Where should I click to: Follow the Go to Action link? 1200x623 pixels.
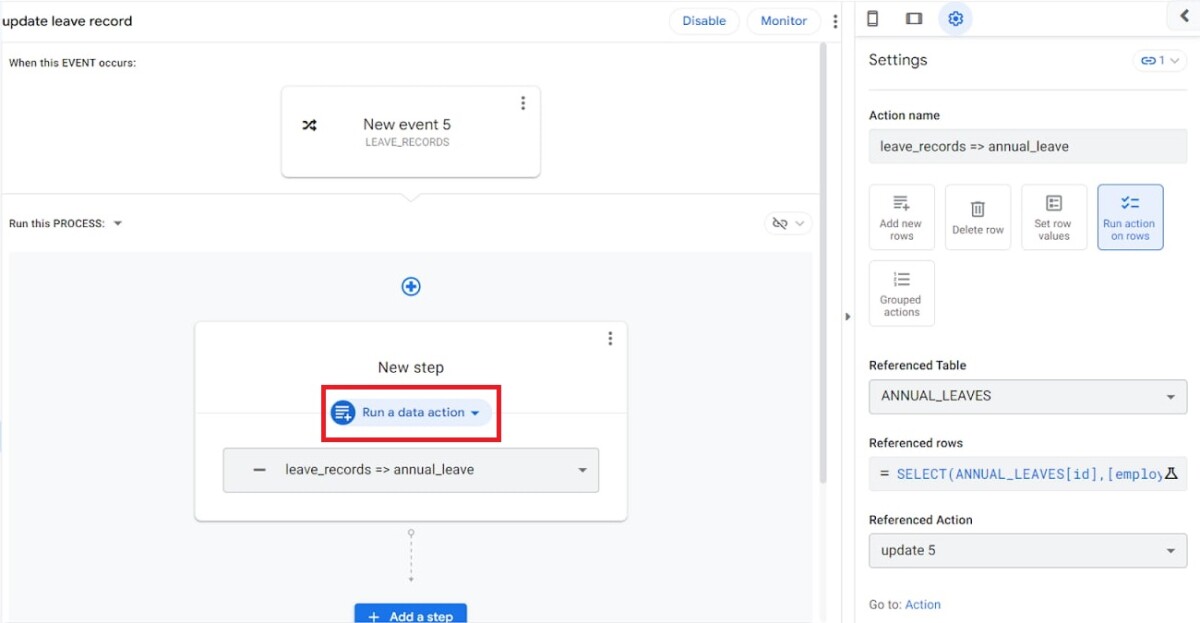coord(923,604)
